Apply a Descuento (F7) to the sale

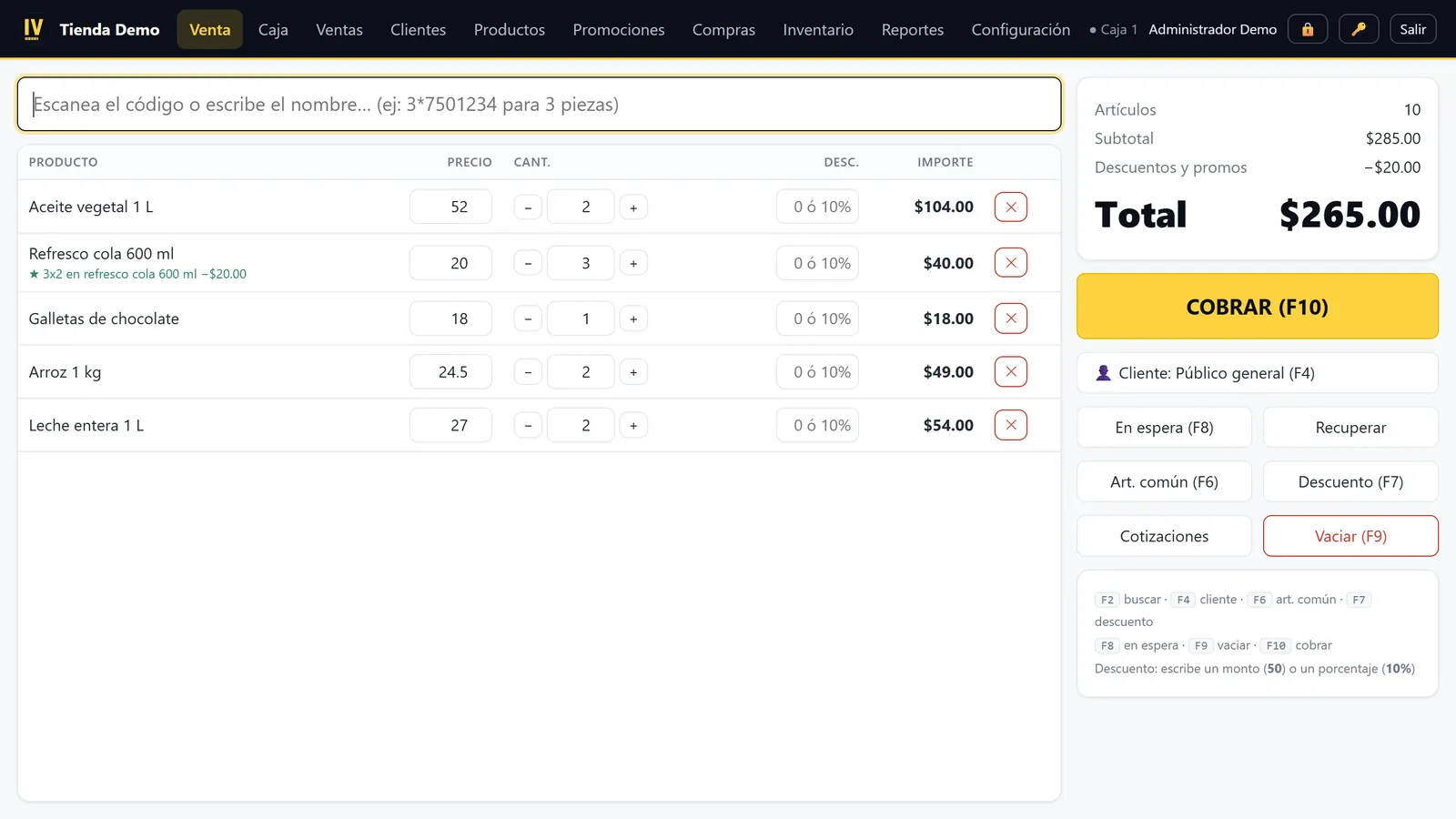(x=1350, y=482)
